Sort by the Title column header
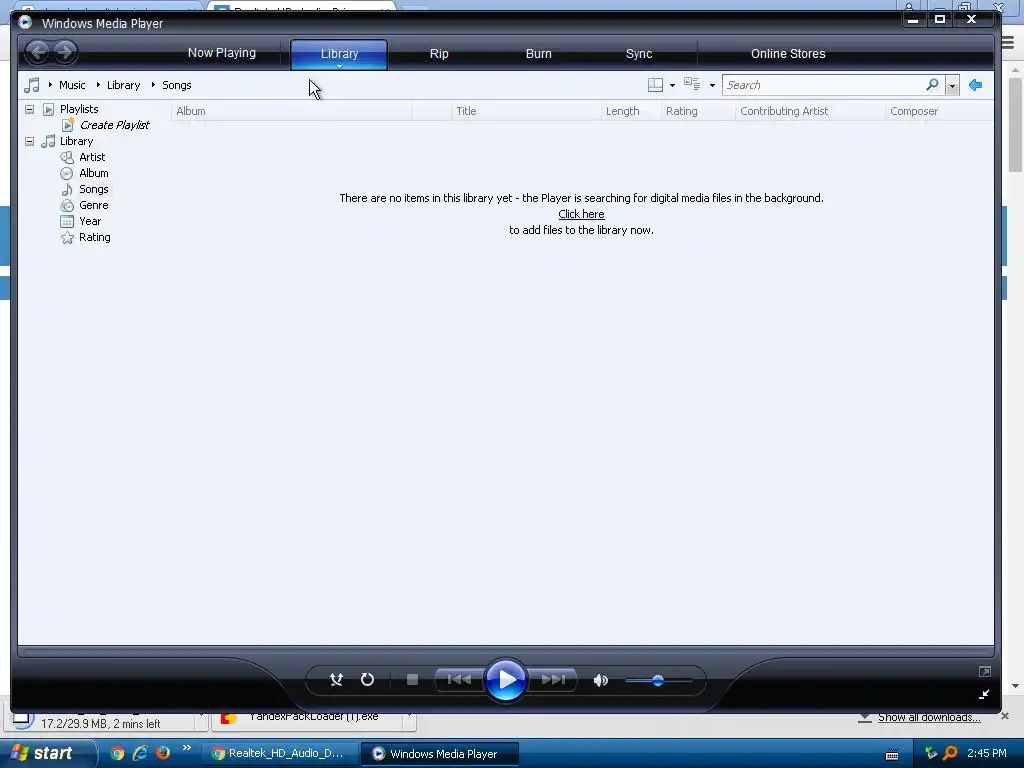The width and height of the screenshot is (1024, 768). tap(526, 111)
